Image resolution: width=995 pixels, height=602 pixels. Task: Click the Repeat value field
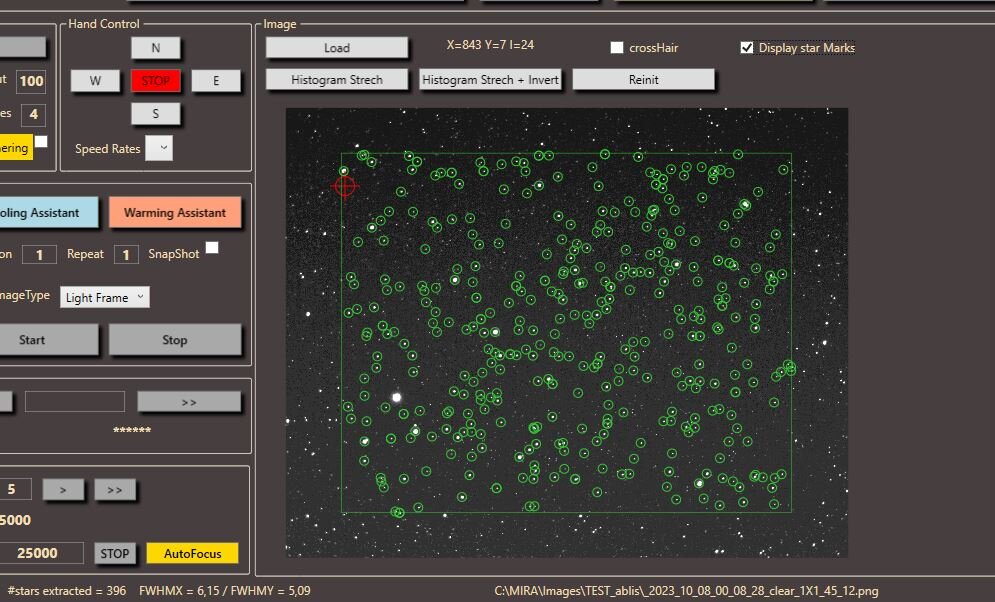point(126,254)
